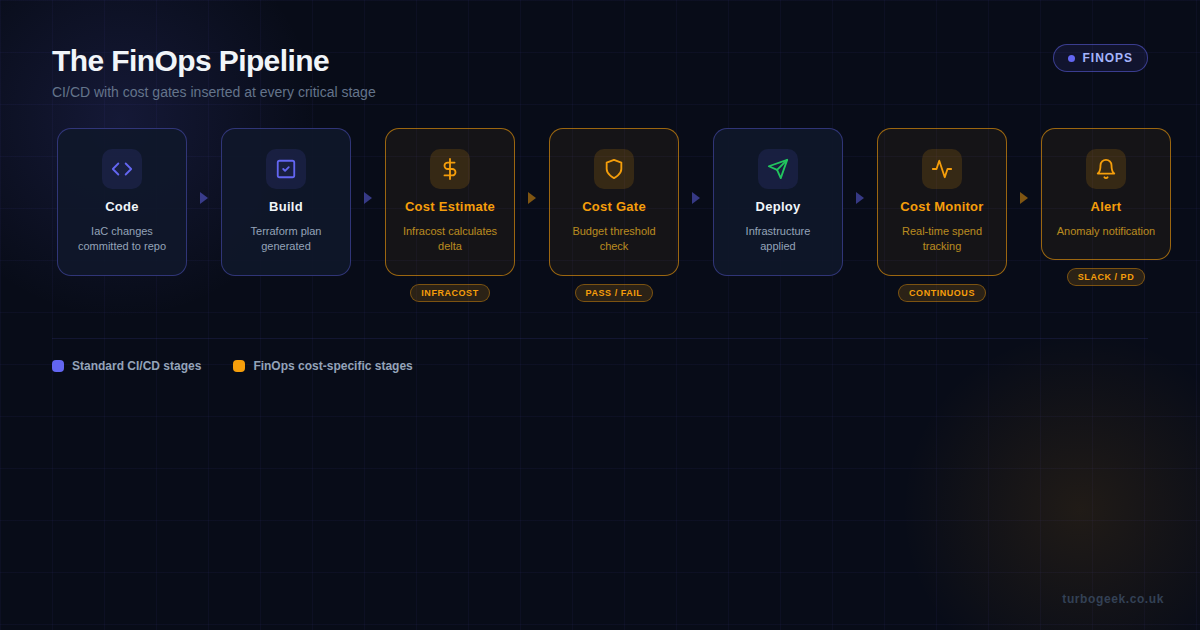
Task: Expand the arrow between Code and Build
Action: coord(203,197)
